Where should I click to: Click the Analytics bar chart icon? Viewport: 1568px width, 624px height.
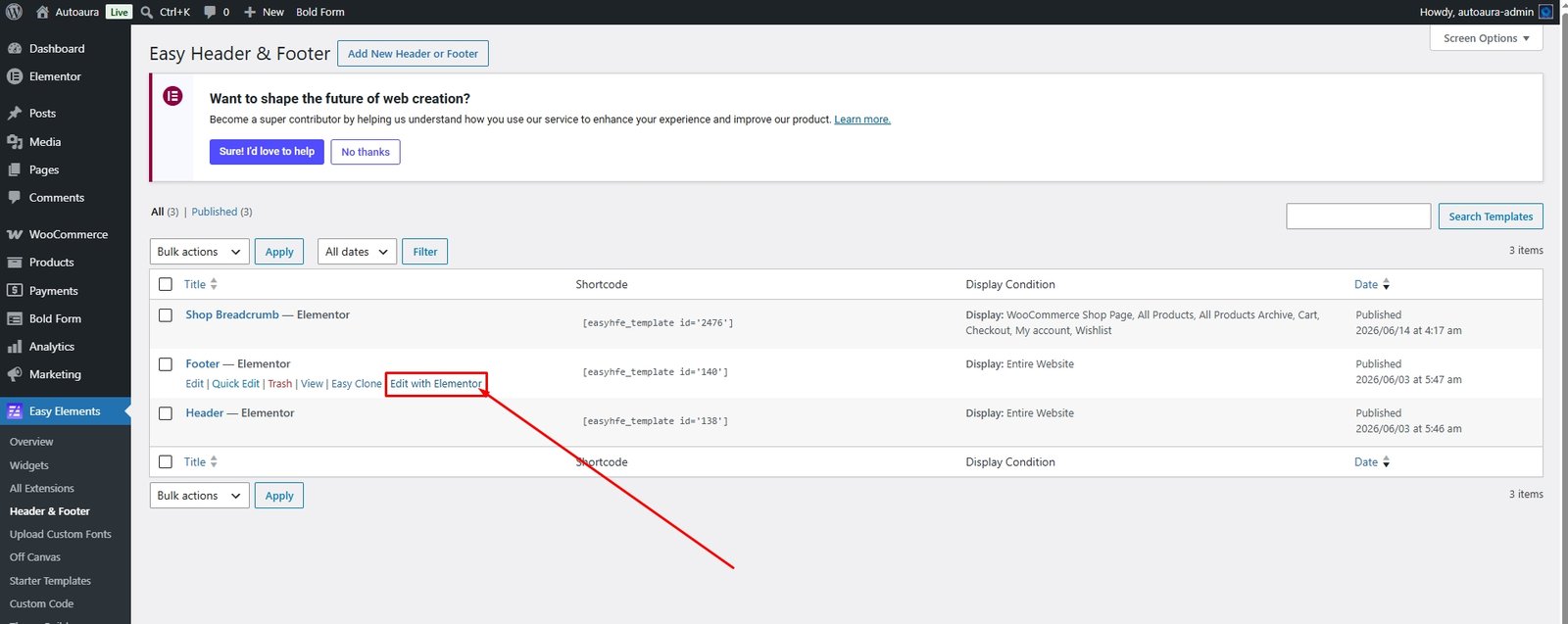point(15,347)
